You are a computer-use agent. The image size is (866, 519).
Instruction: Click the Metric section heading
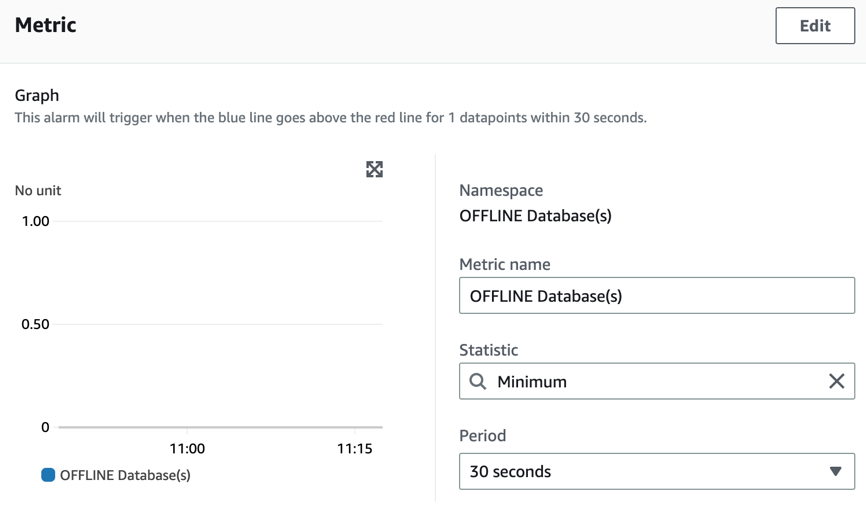pyautogui.click(x=46, y=25)
